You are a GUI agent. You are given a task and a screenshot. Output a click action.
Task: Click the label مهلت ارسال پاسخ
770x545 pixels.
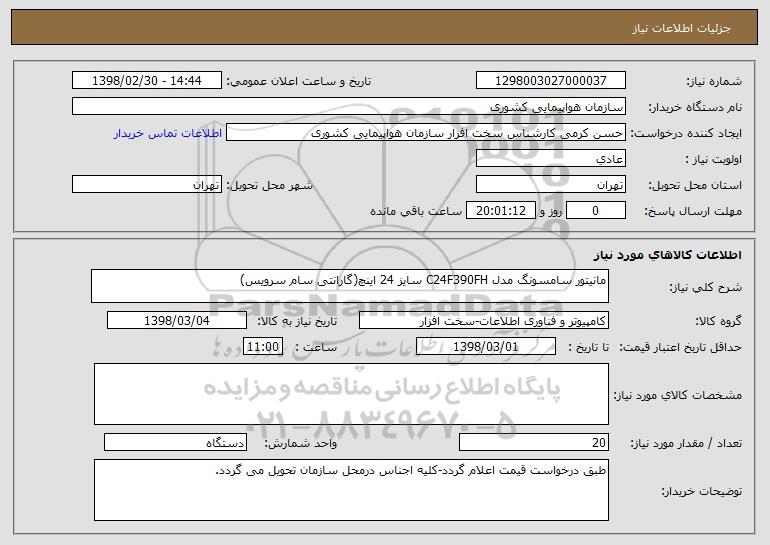click(693, 211)
